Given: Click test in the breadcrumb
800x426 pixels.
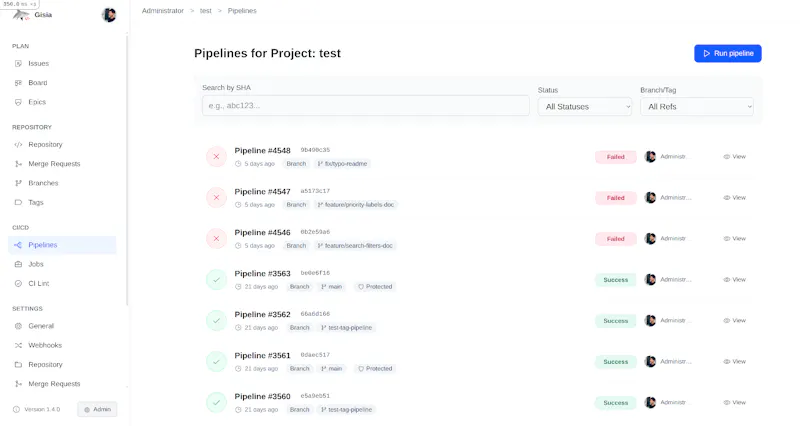Looking at the screenshot, I should pos(206,11).
